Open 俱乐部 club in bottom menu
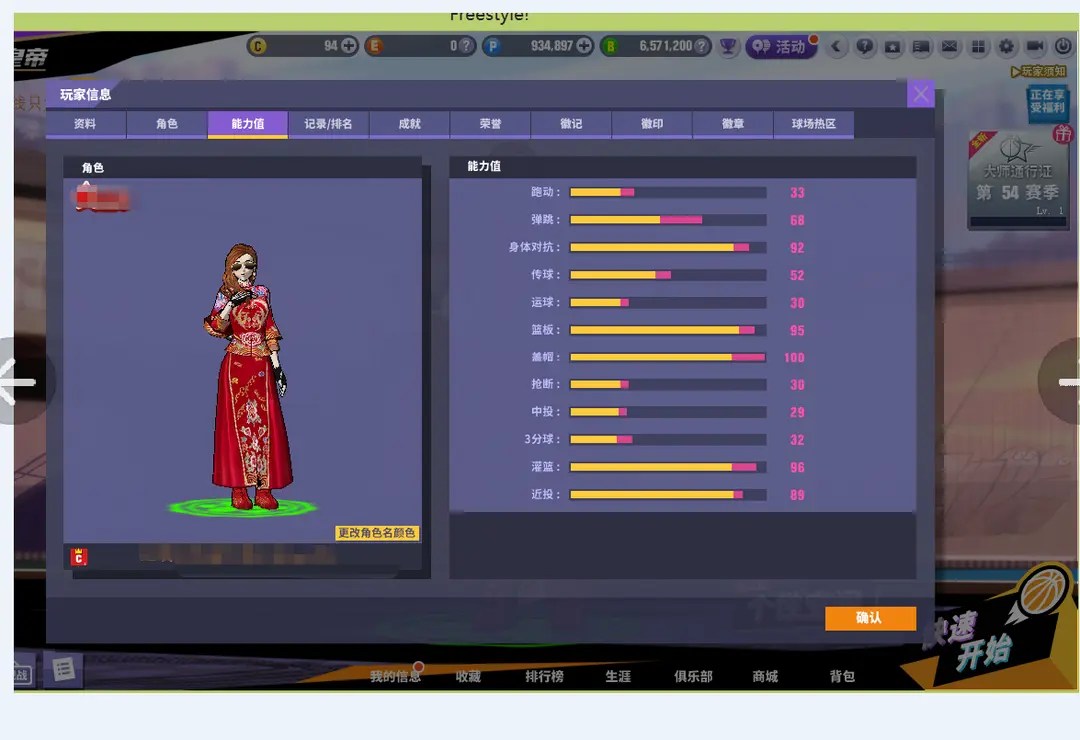 tap(693, 676)
